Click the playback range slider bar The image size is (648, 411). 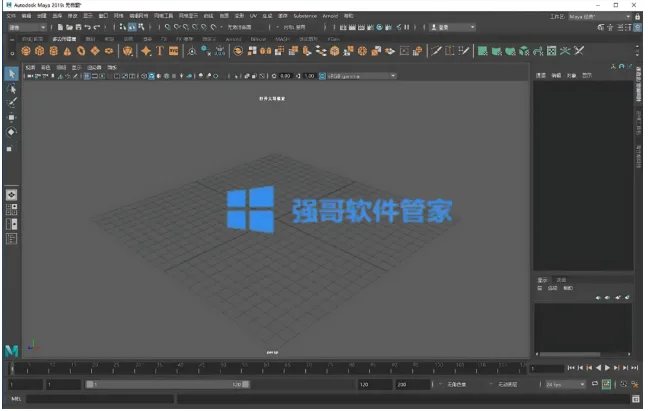pyautogui.click(x=167, y=385)
